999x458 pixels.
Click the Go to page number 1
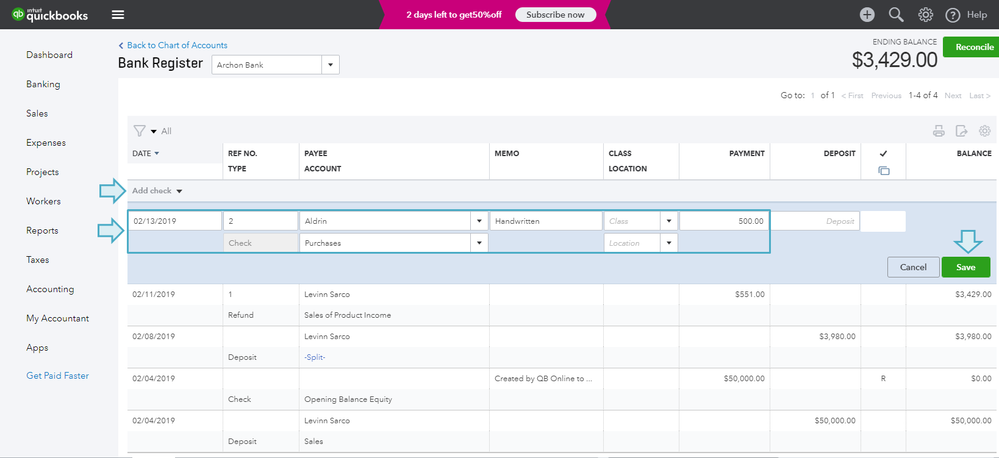812,96
